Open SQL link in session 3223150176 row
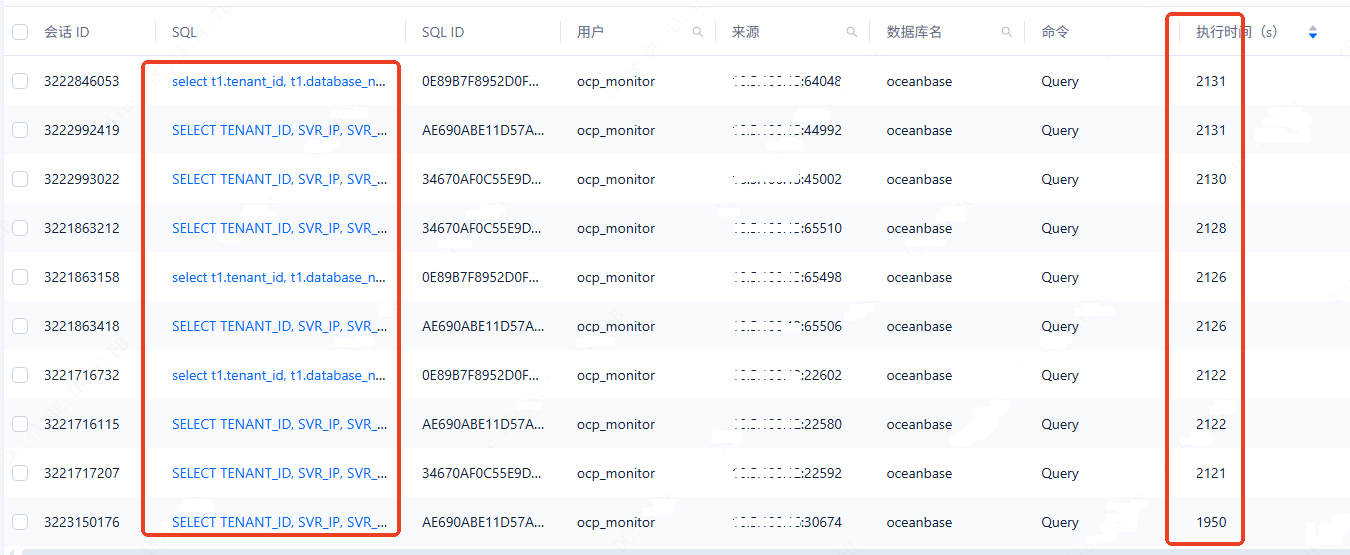The width and height of the screenshot is (1350, 555). pos(279,522)
